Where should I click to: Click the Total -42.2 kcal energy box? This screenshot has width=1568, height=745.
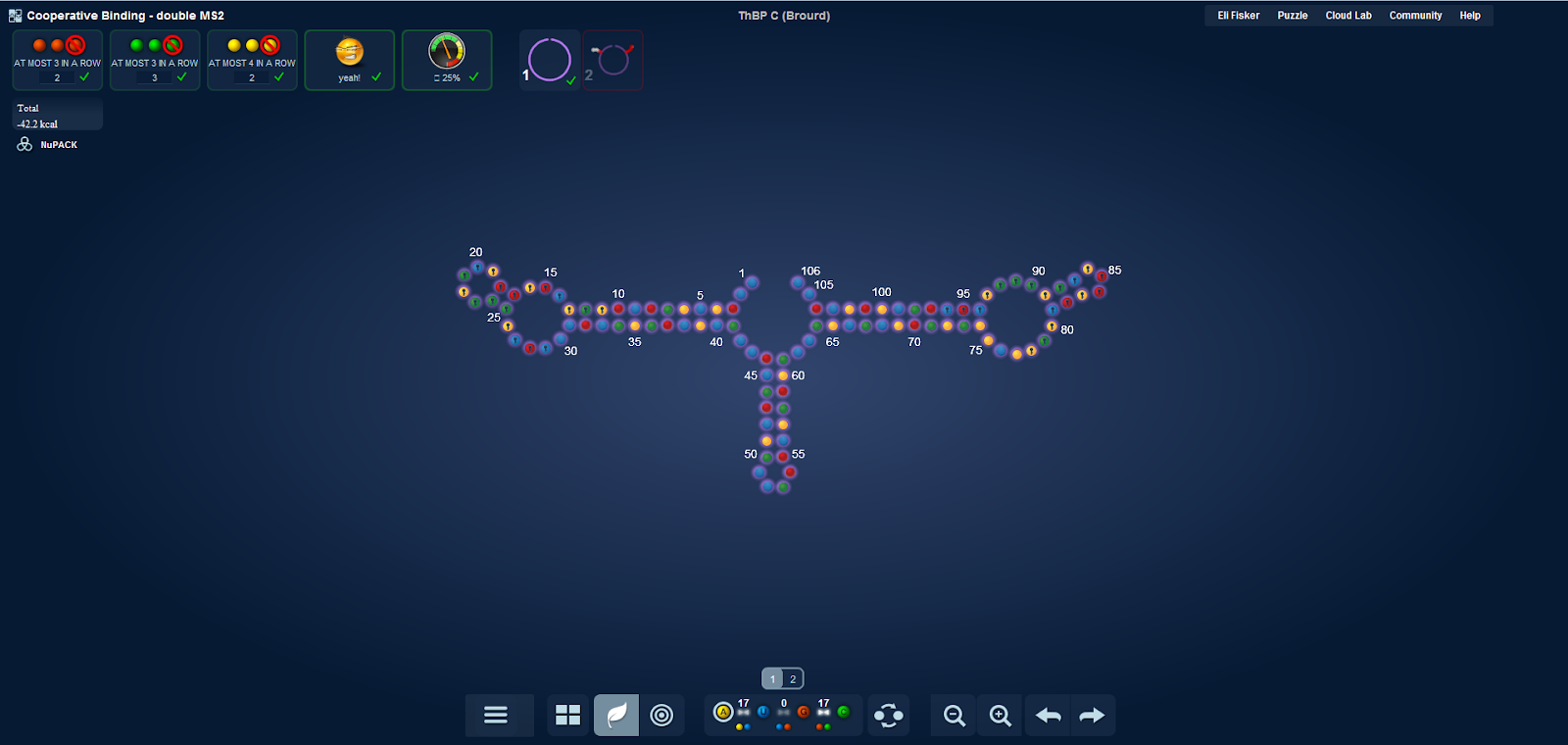pos(57,115)
